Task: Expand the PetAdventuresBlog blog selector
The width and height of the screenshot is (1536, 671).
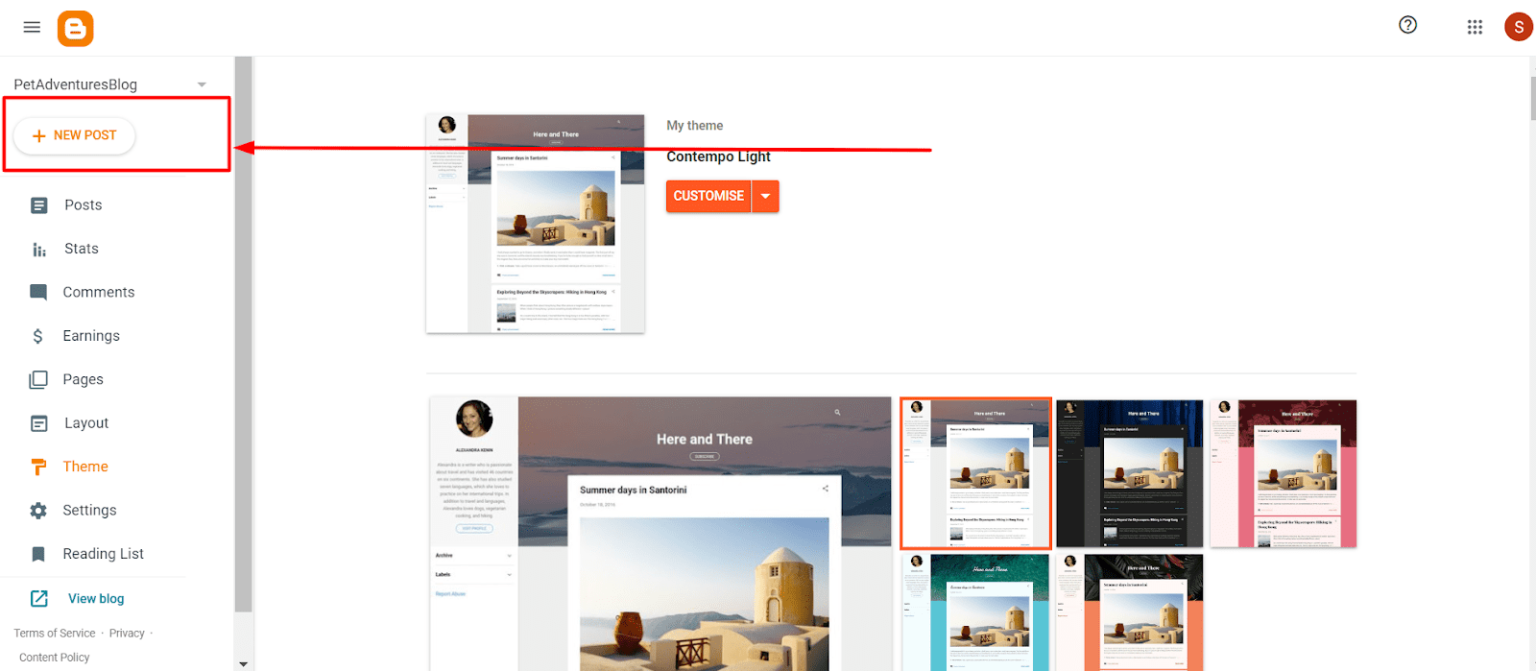Action: [x=201, y=84]
